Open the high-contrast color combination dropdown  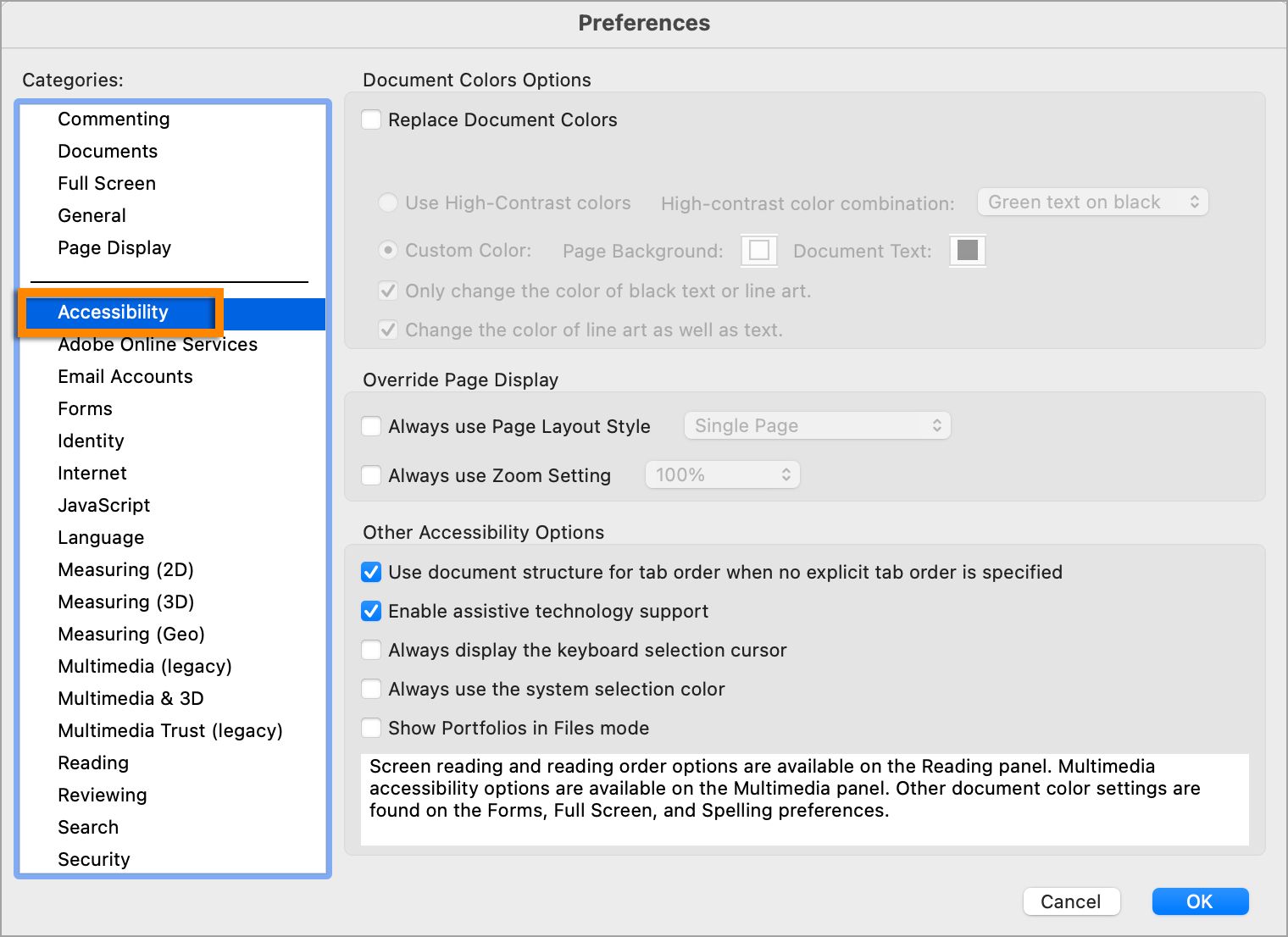tap(1092, 202)
